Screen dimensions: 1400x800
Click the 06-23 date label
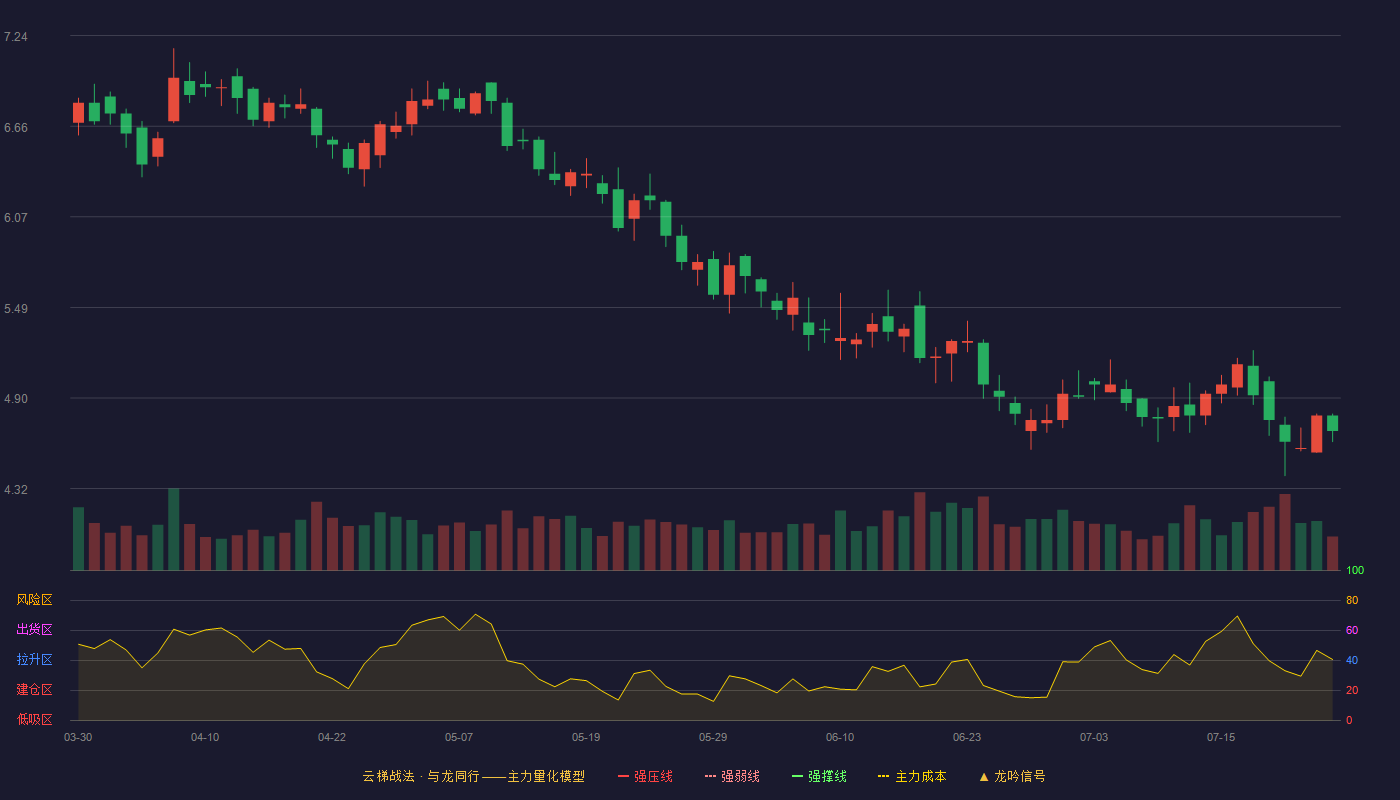click(967, 737)
